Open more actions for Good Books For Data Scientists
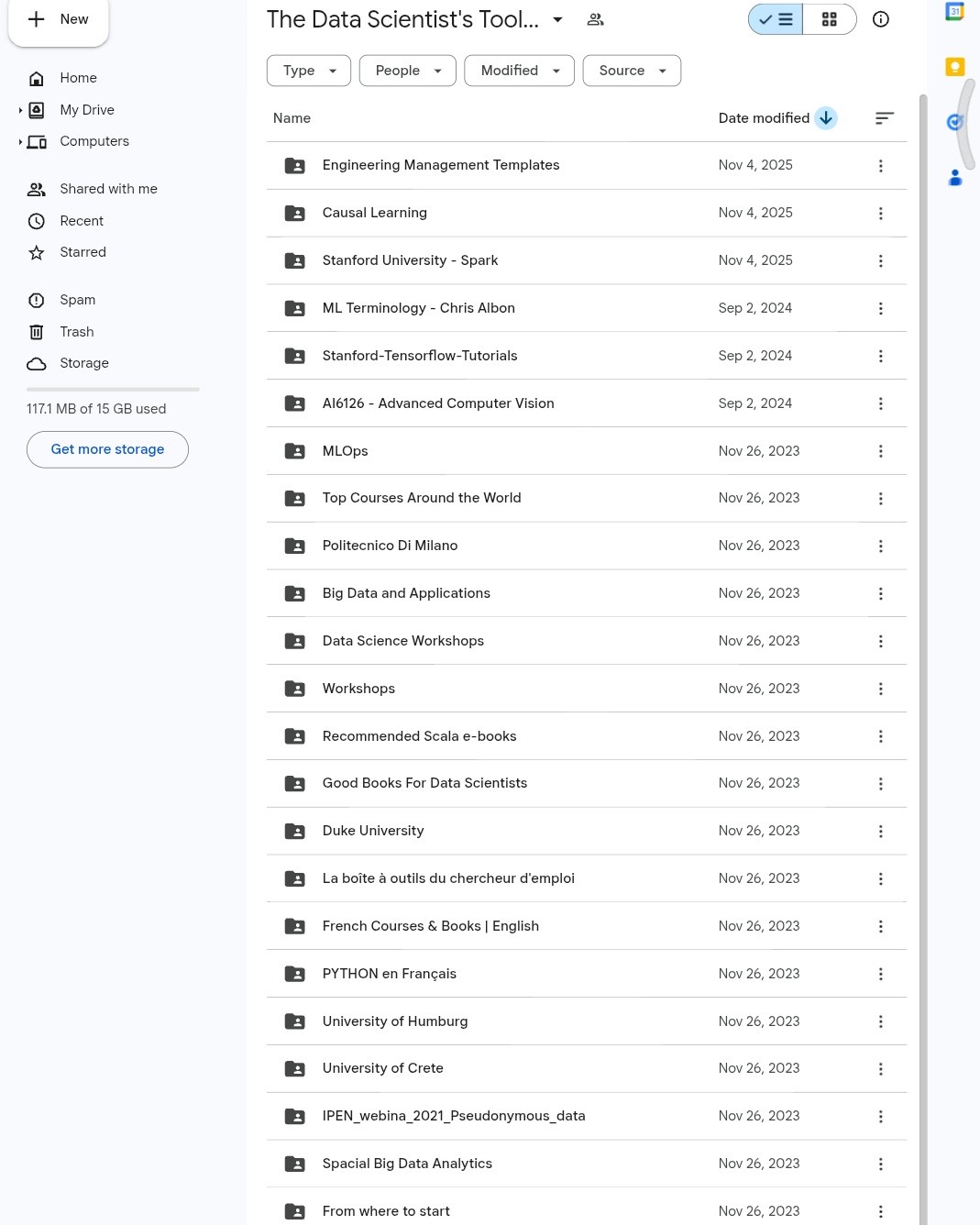 [x=881, y=784]
